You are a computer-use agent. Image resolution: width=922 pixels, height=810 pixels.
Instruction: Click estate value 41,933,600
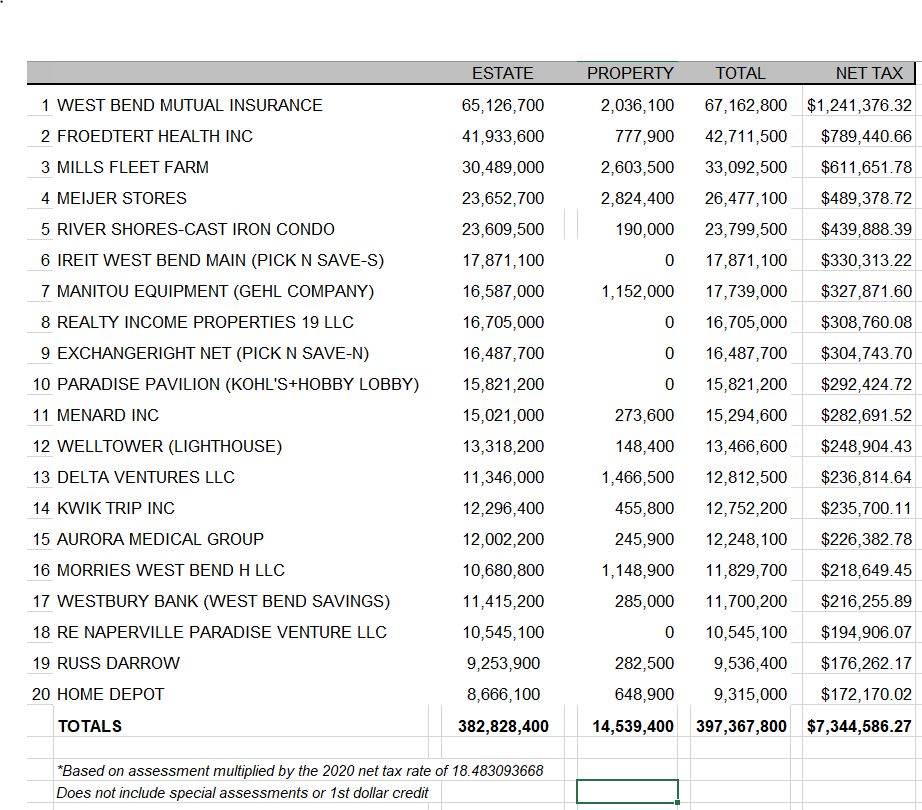503,136
